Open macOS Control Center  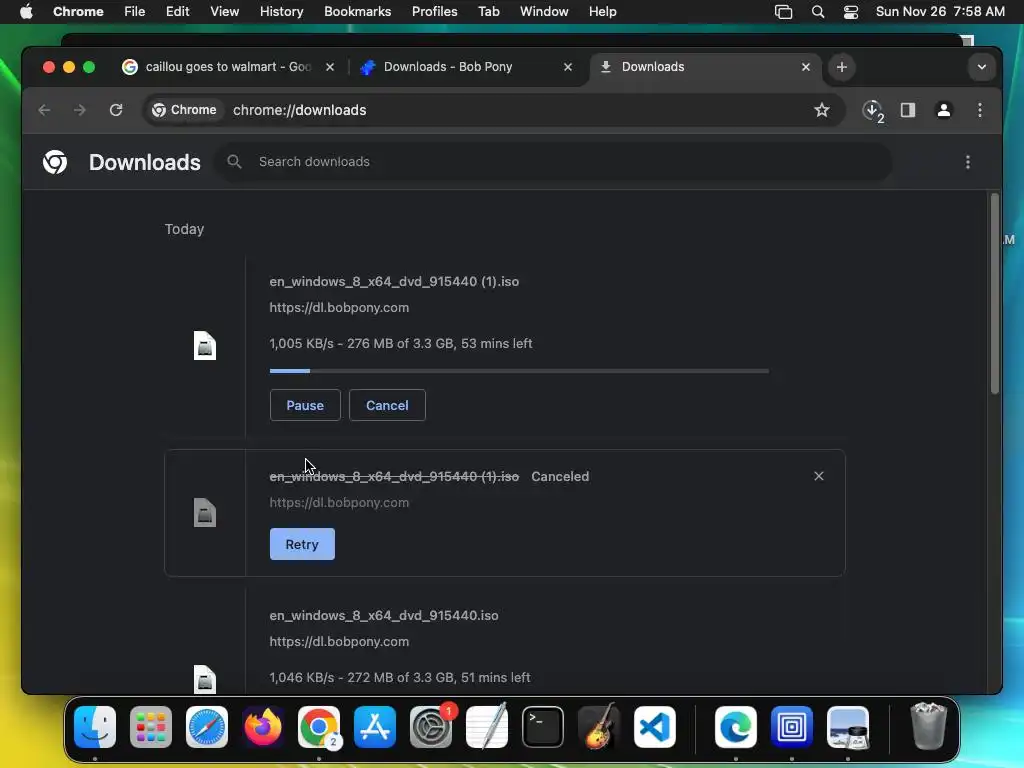(851, 12)
